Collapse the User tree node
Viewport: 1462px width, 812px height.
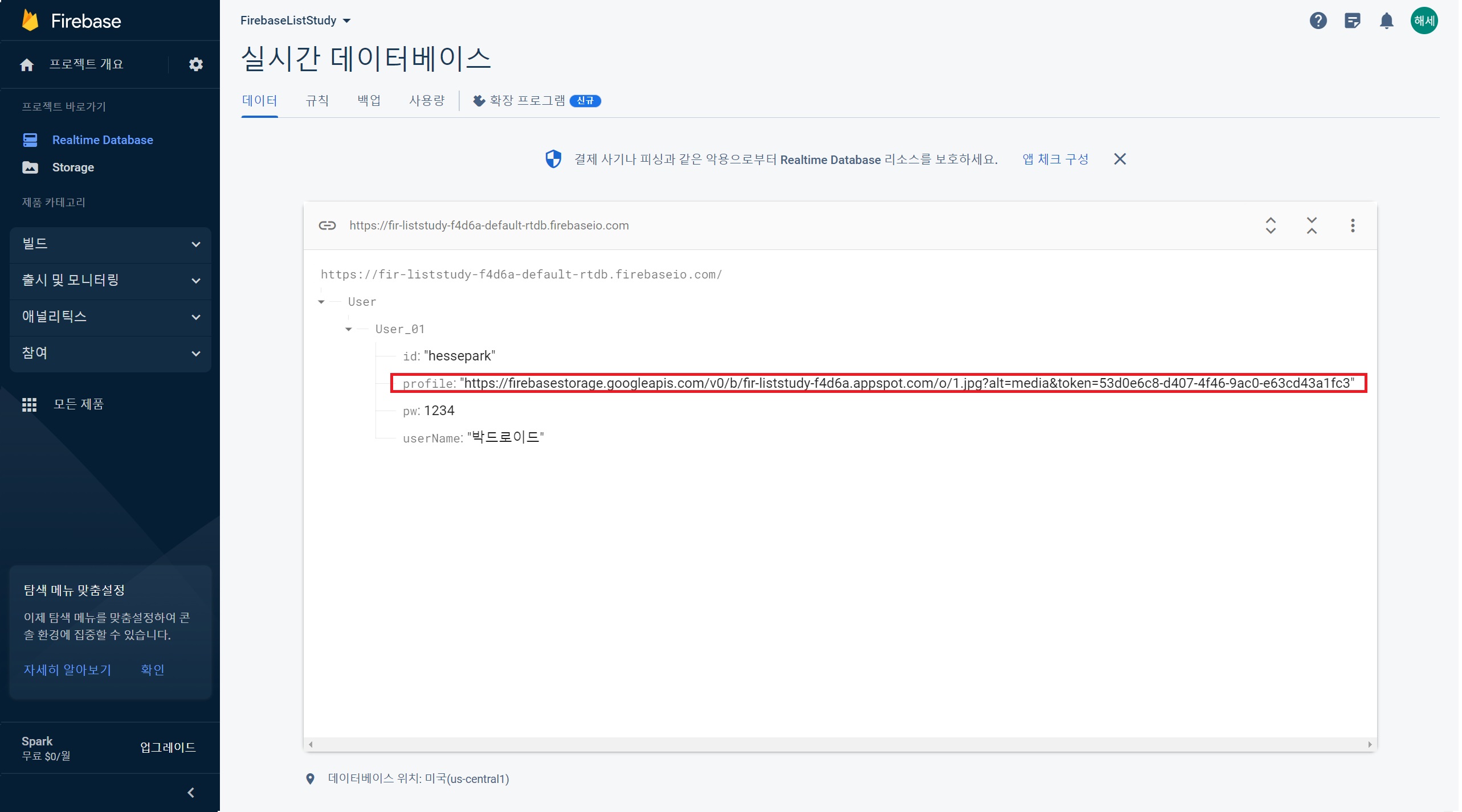(x=321, y=302)
